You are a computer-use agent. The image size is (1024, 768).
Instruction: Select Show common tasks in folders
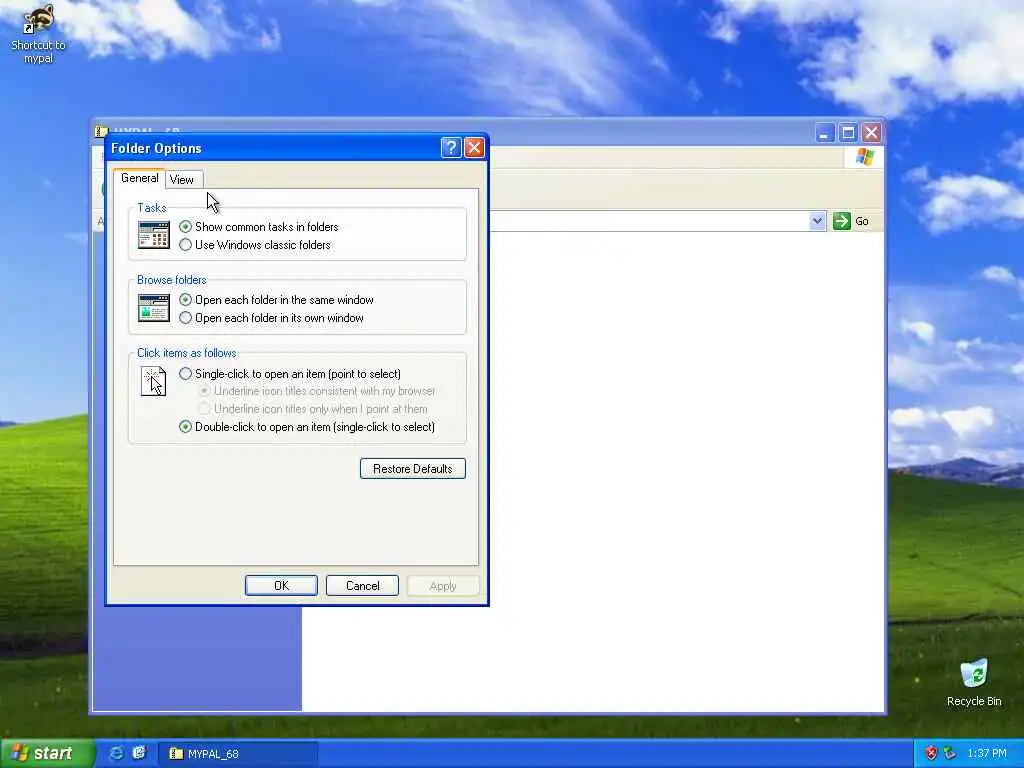[259, 227]
